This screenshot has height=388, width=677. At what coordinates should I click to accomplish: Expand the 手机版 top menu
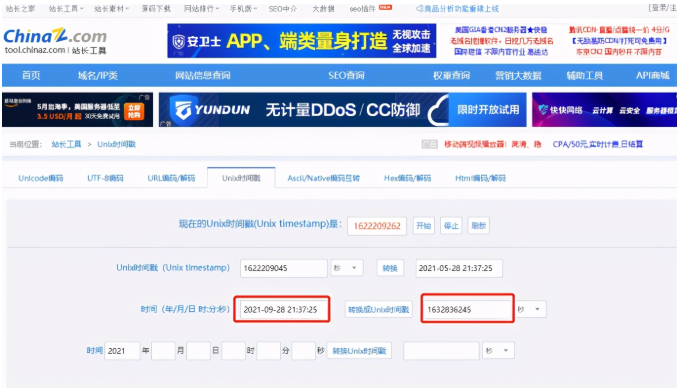[x=243, y=9]
